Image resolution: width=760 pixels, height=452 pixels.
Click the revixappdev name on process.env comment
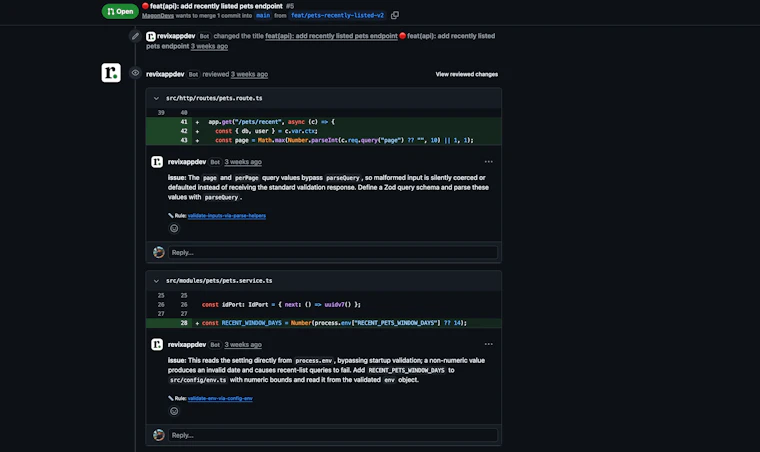(x=187, y=344)
